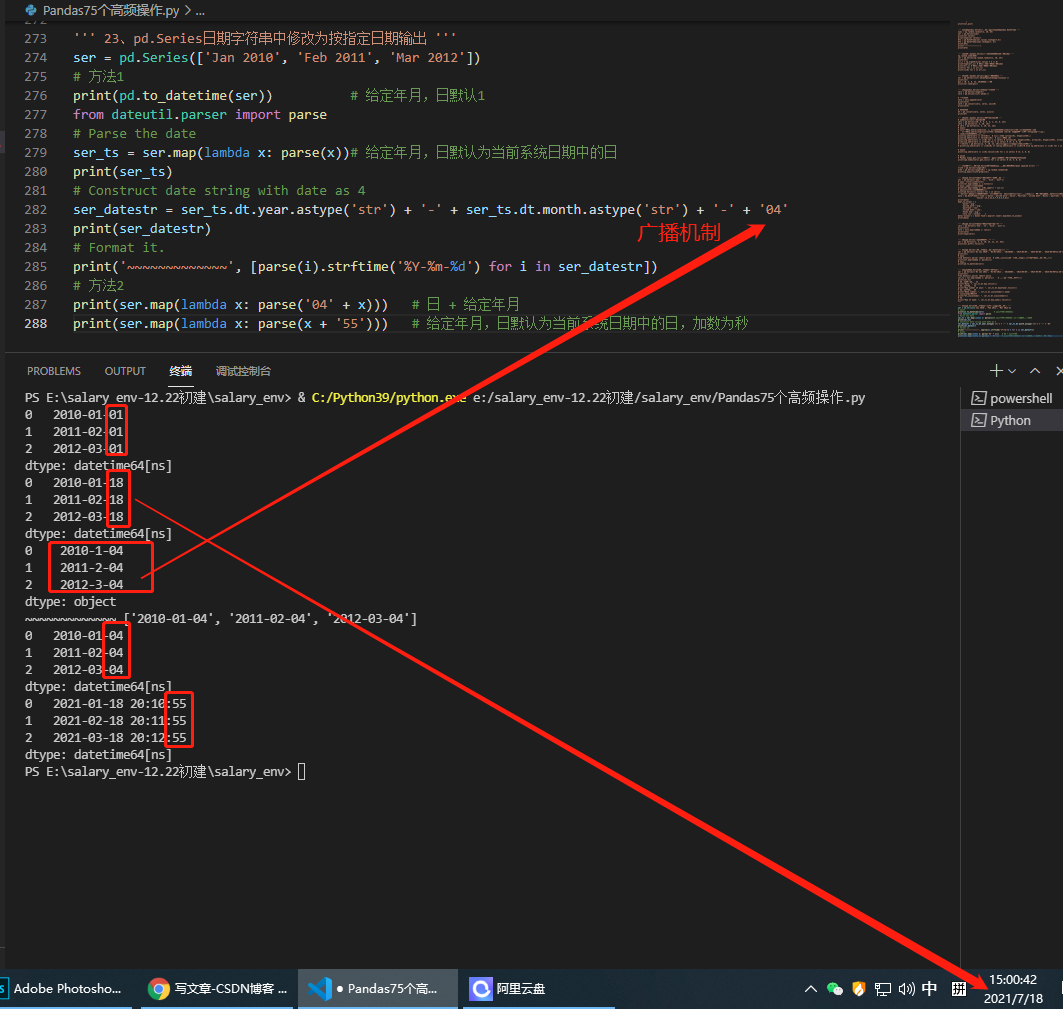The image size is (1063, 1009).
Task: Click the '# 方法2' comment line
Action: coord(98,285)
